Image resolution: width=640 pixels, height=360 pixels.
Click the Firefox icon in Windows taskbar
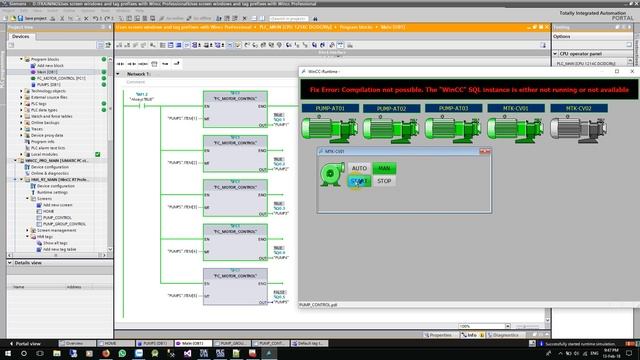[106, 353]
